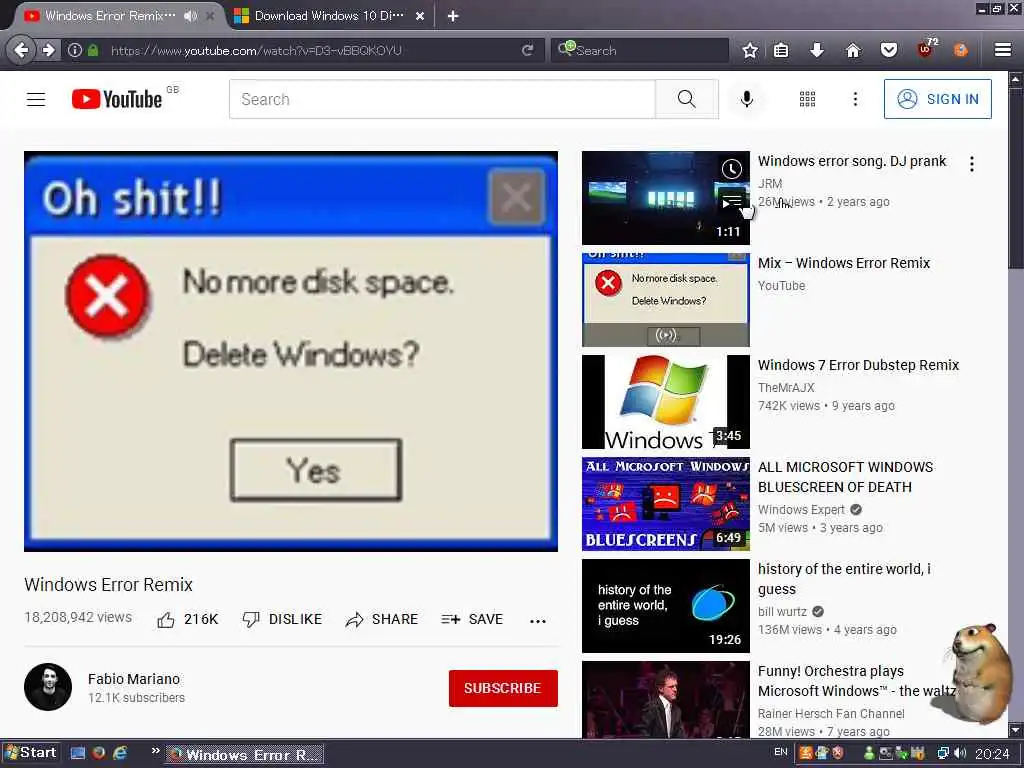The image size is (1024, 768).
Task: Open bill wurtz history video thumbnail
Action: (x=665, y=605)
